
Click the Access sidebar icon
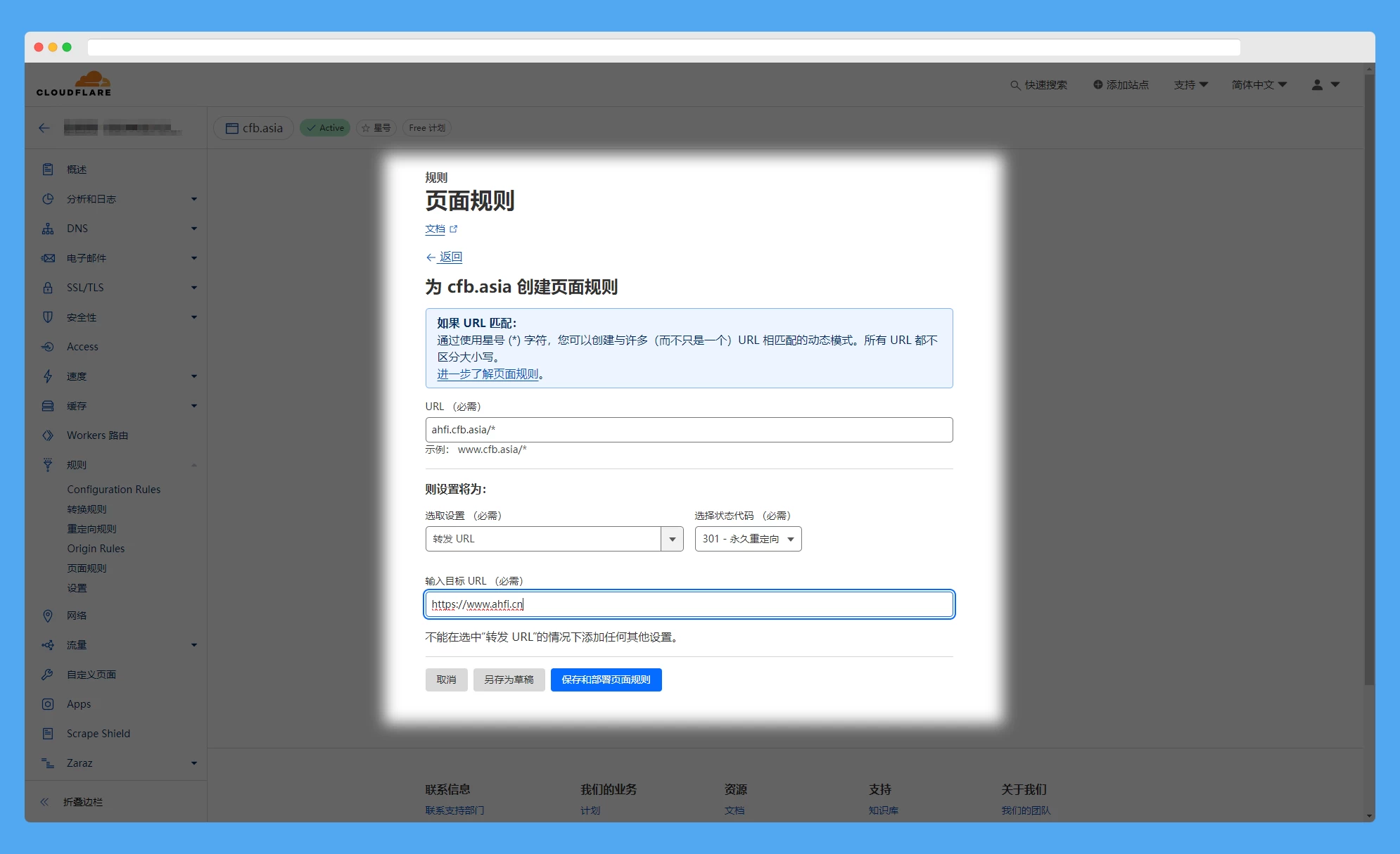[48, 347]
